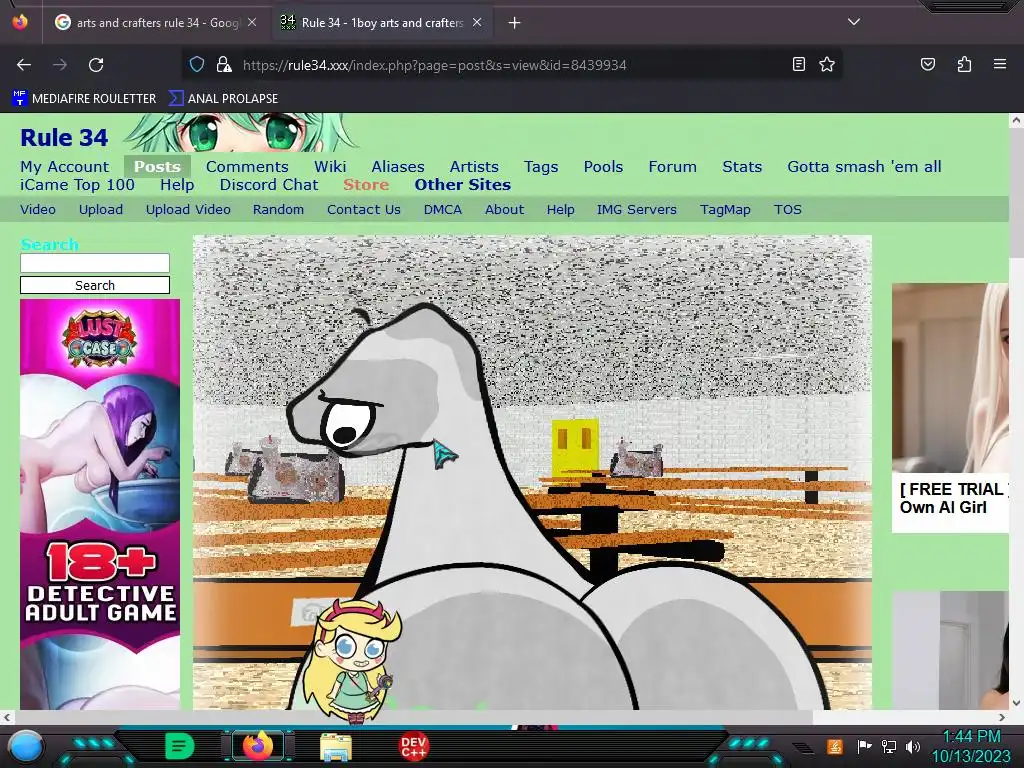The image size is (1024, 768).
Task: Open the Upload Video link
Action: [188, 210]
